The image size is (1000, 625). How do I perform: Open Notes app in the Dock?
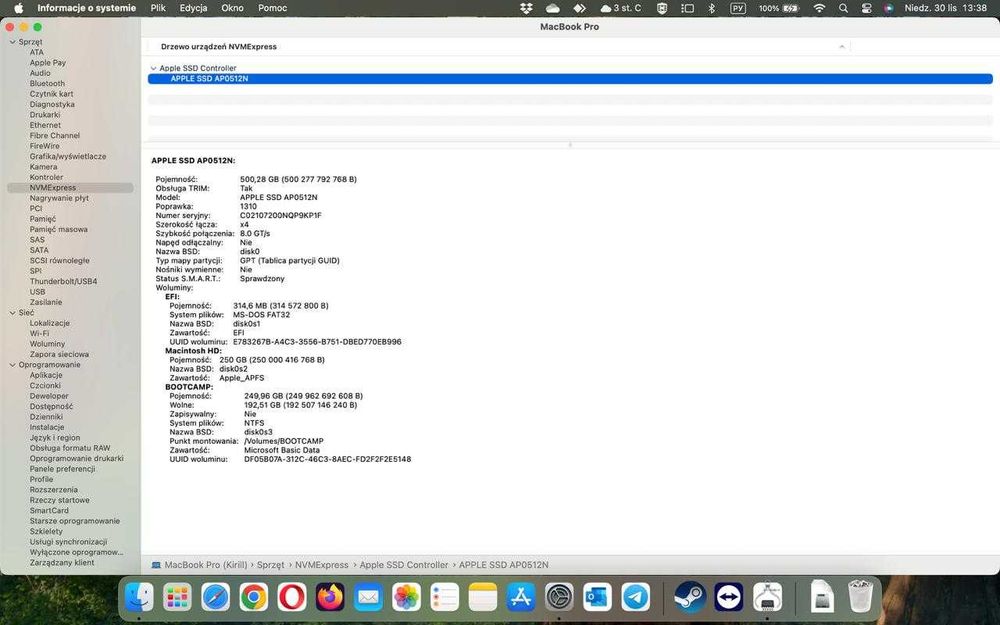[483, 598]
